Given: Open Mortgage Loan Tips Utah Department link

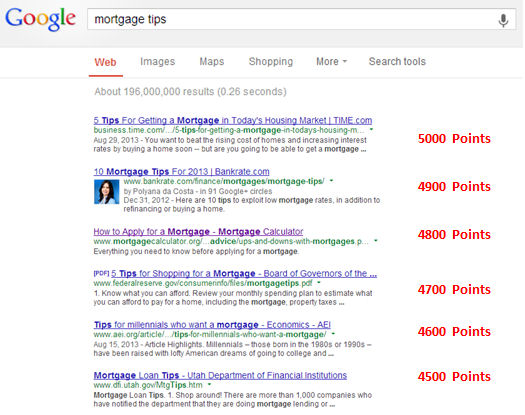Looking at the screenshot, I should (220, 375).
